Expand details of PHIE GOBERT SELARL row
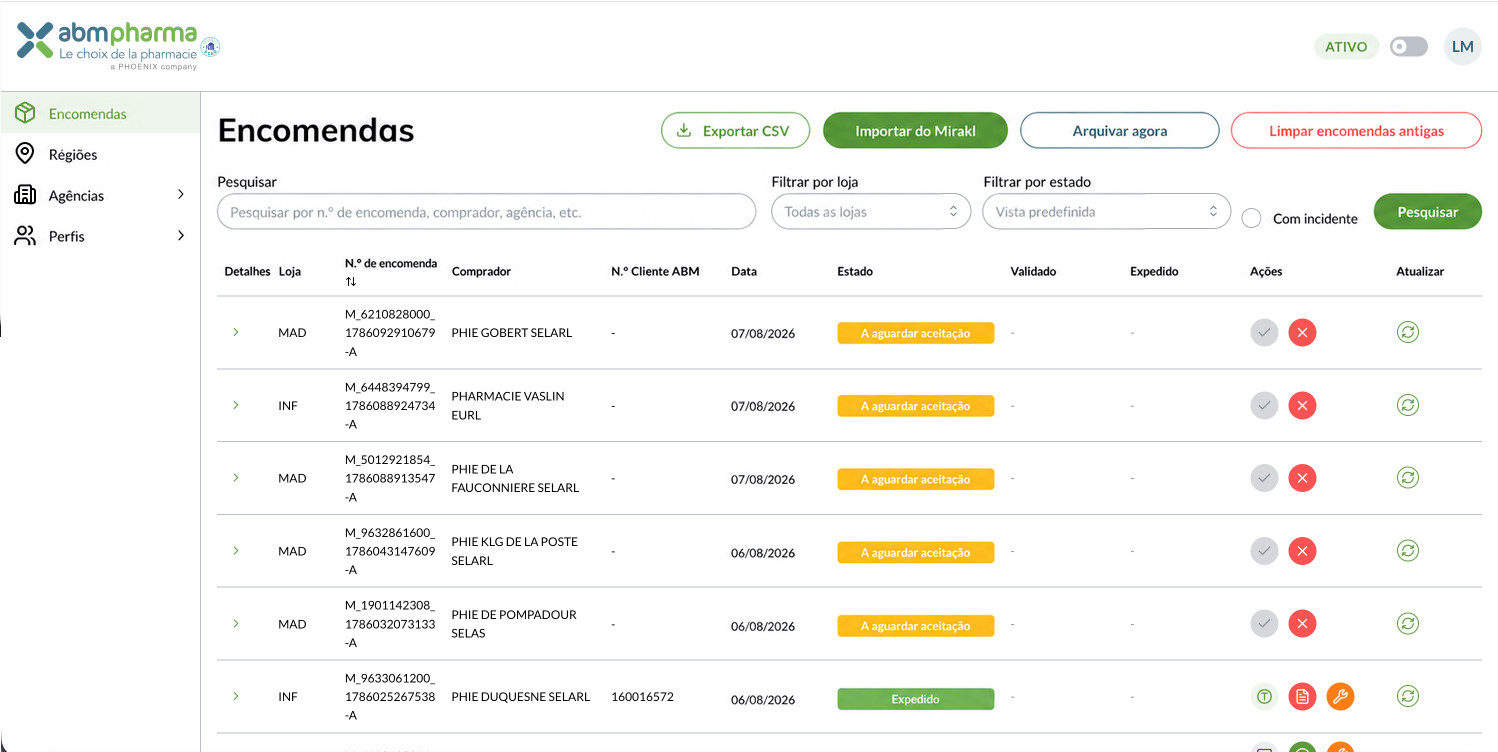1498x752 pixels. pos(236,332)
